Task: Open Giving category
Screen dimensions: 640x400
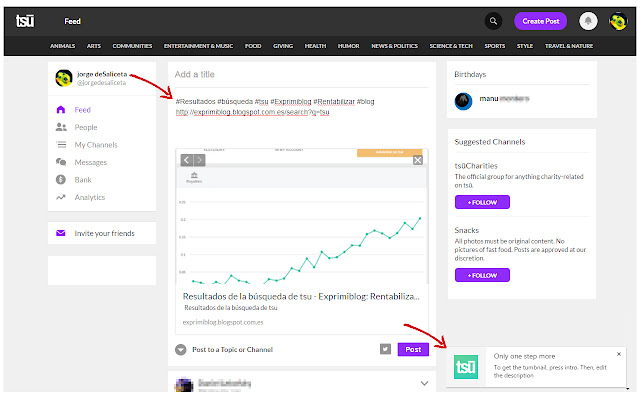Action: pos(283,46)
